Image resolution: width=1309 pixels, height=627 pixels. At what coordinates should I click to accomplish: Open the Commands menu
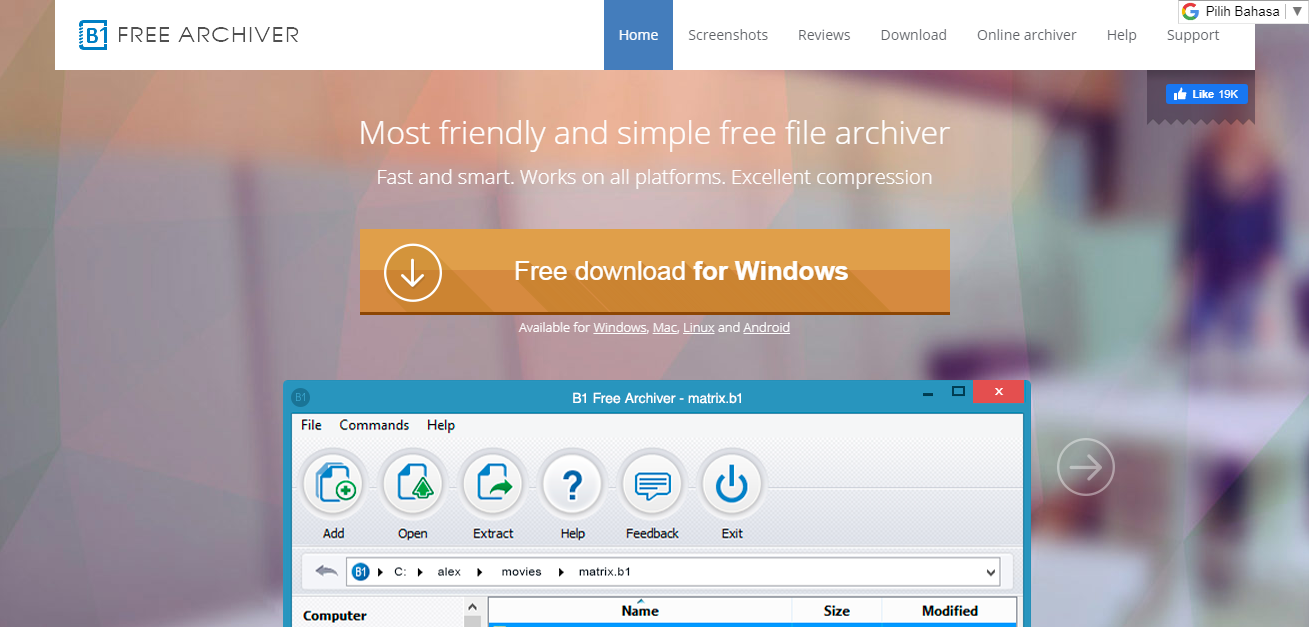pos(374,425)
